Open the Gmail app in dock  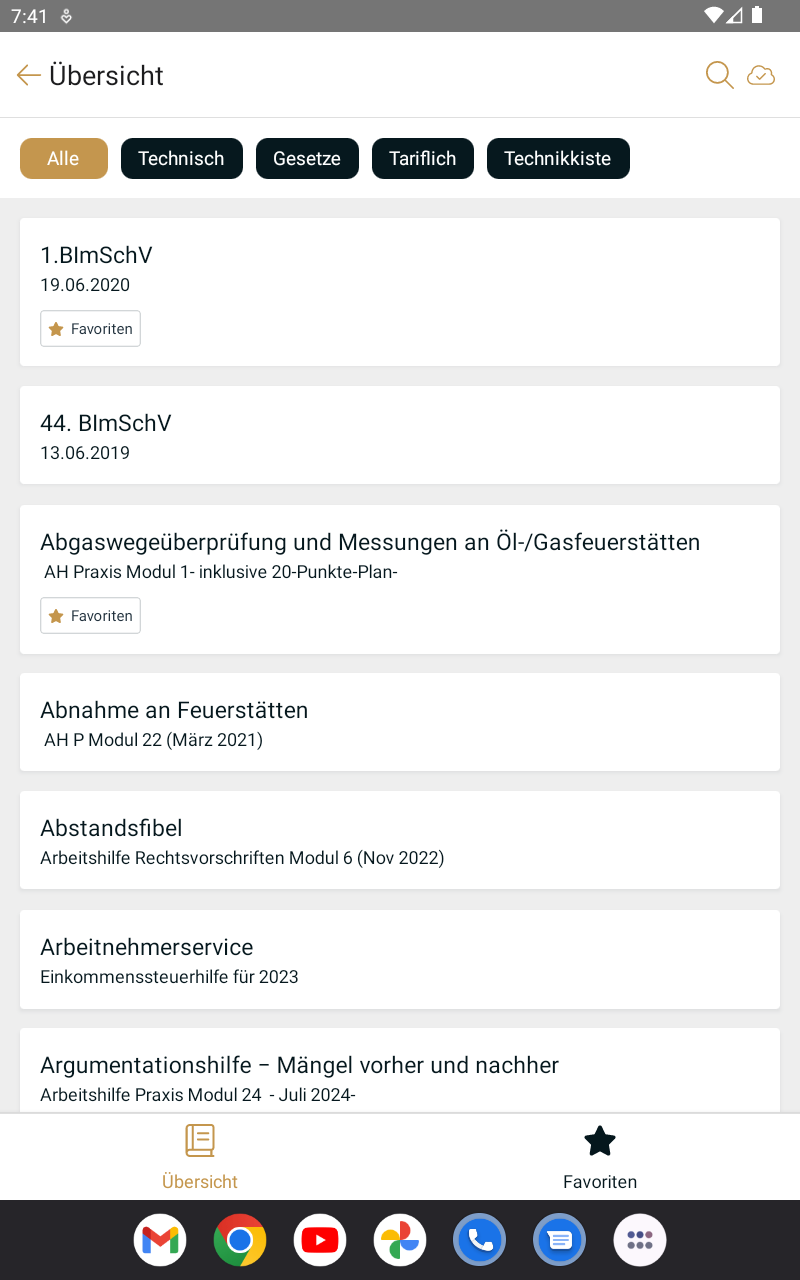(x=160, y=1240)
